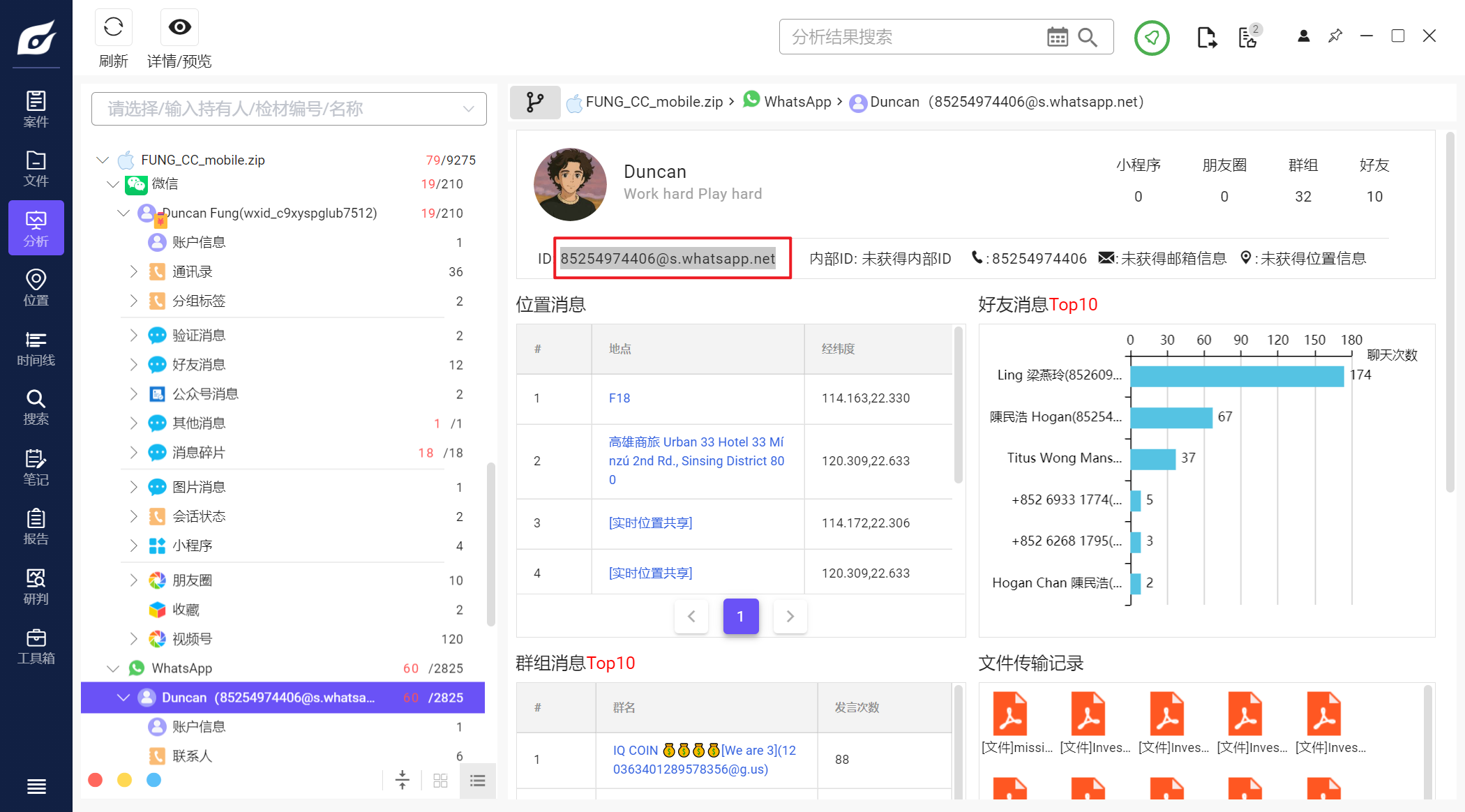
Task: Open the Report (报告) sidebar tab
Action: [x=36, y=527]
